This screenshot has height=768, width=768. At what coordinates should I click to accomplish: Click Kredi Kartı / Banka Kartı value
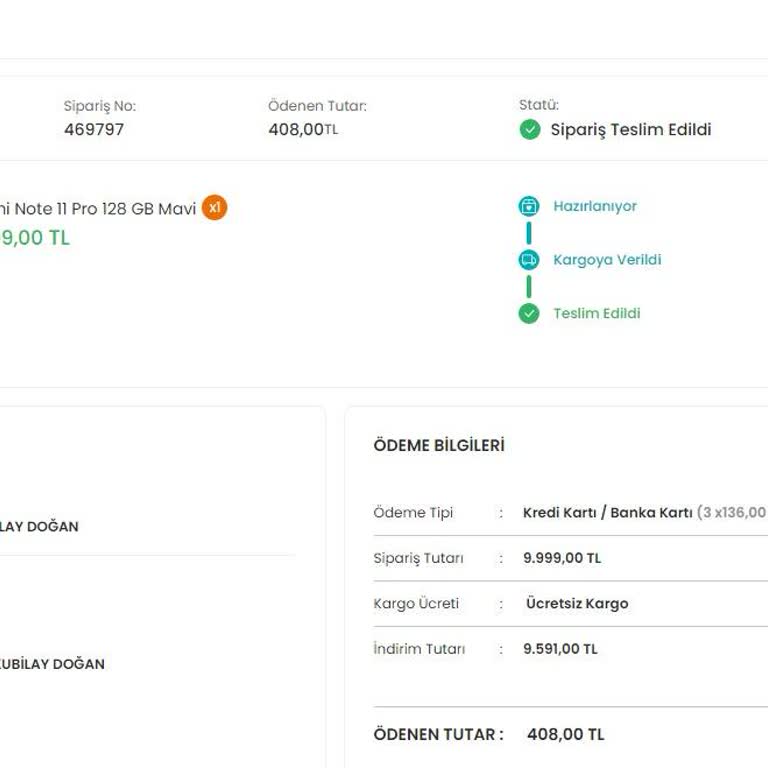tap(608, 513)
